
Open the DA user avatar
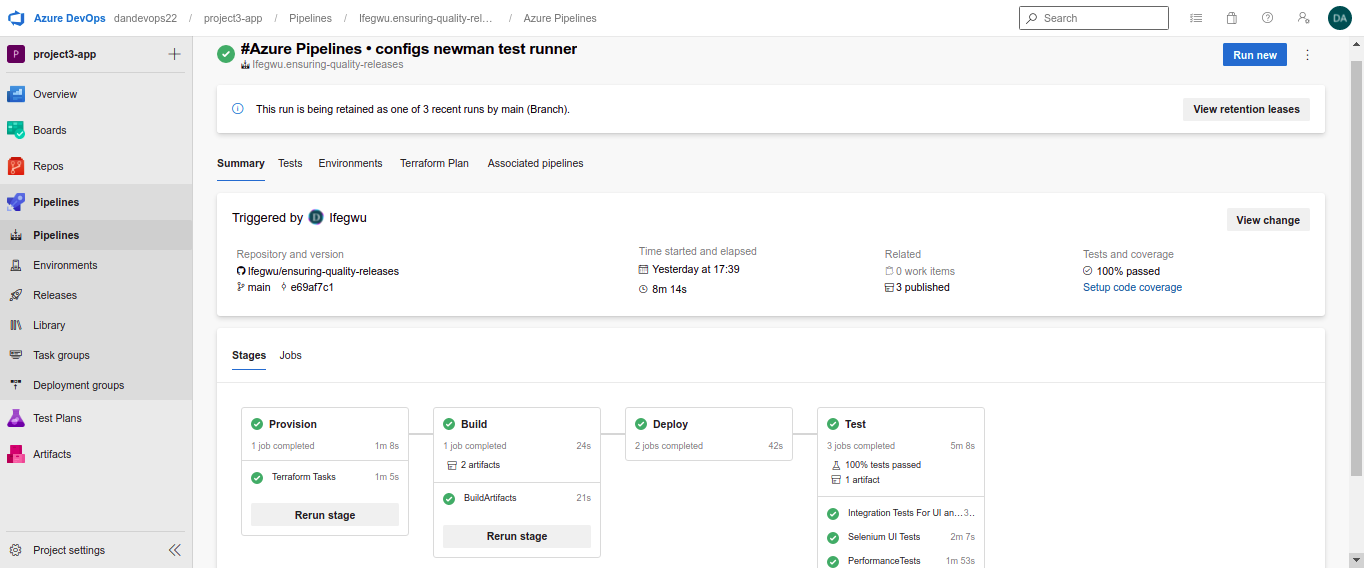point(1339,18)
